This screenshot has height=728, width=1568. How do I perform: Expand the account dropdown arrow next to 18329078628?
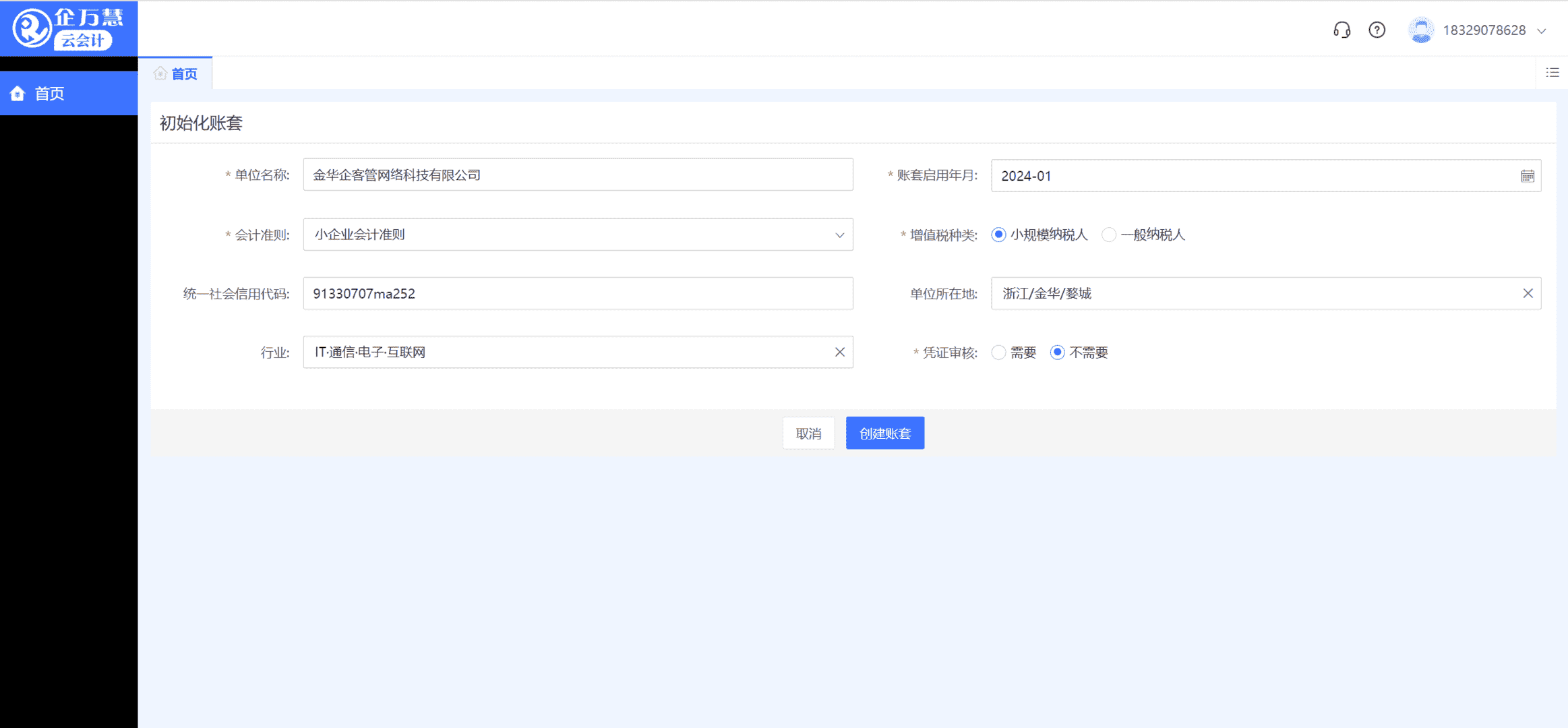(1542, 31)
